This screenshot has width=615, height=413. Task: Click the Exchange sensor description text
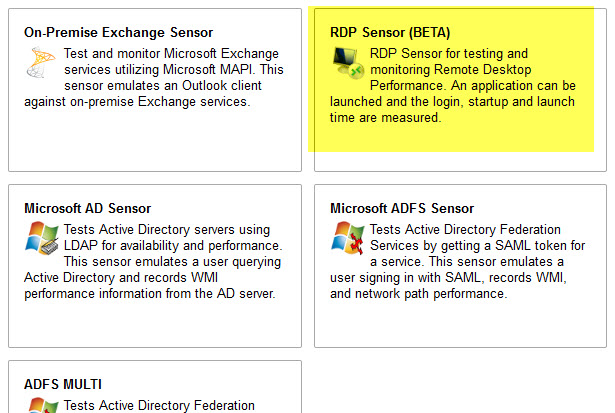[154, 78]
